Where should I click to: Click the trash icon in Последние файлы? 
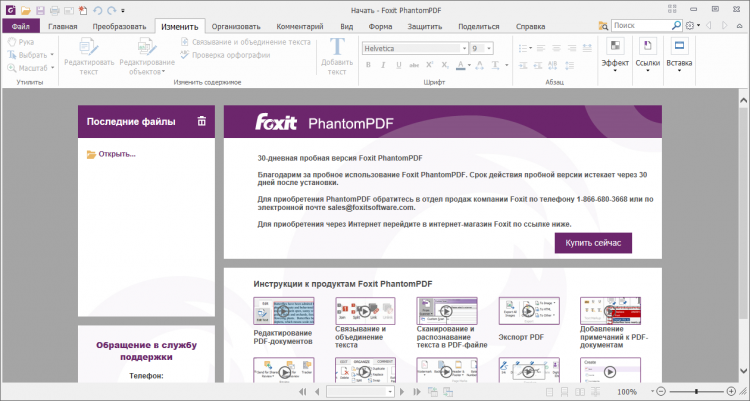[202, 122]
